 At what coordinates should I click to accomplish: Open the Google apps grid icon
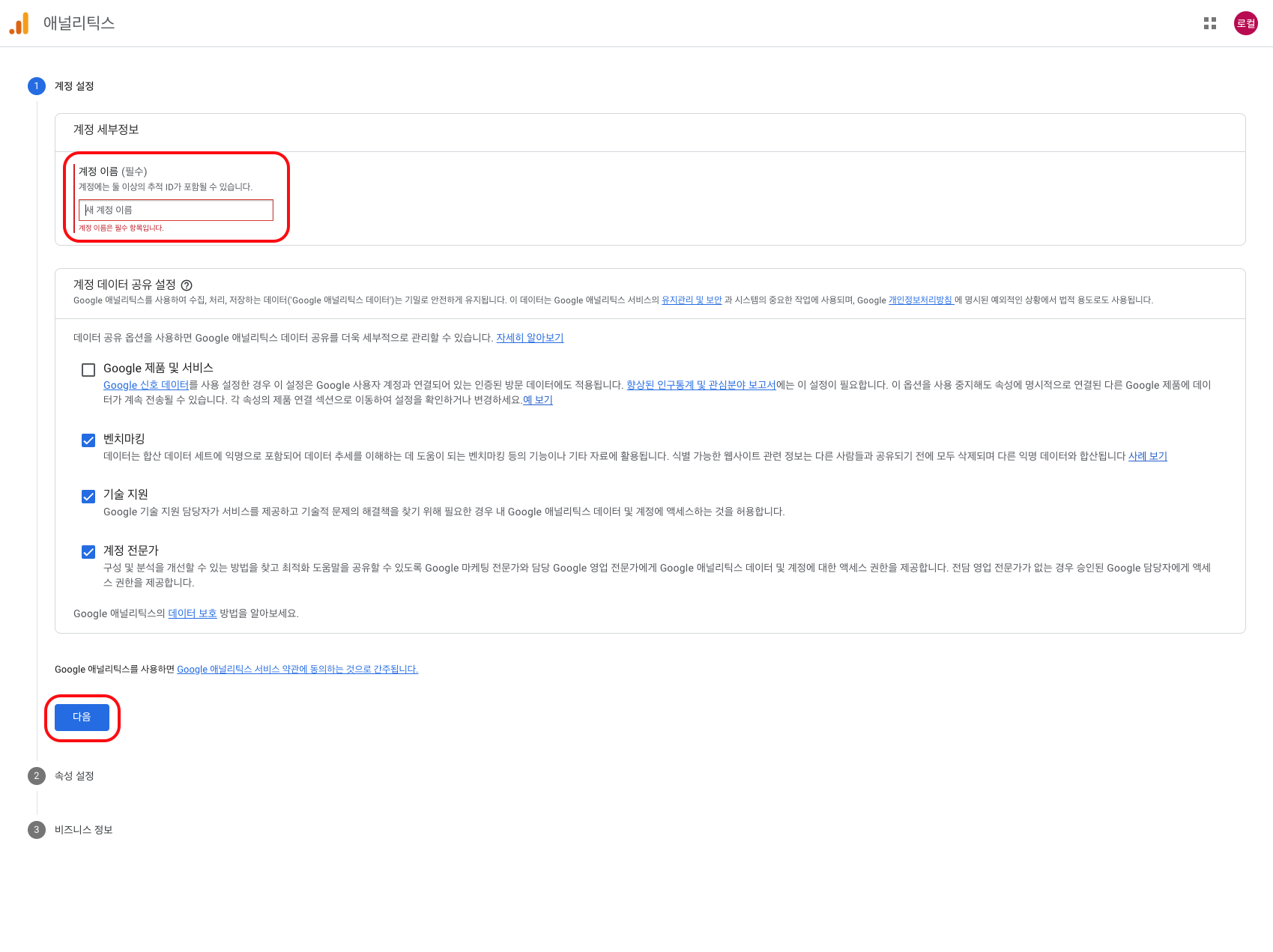[x=1209, y=23]
